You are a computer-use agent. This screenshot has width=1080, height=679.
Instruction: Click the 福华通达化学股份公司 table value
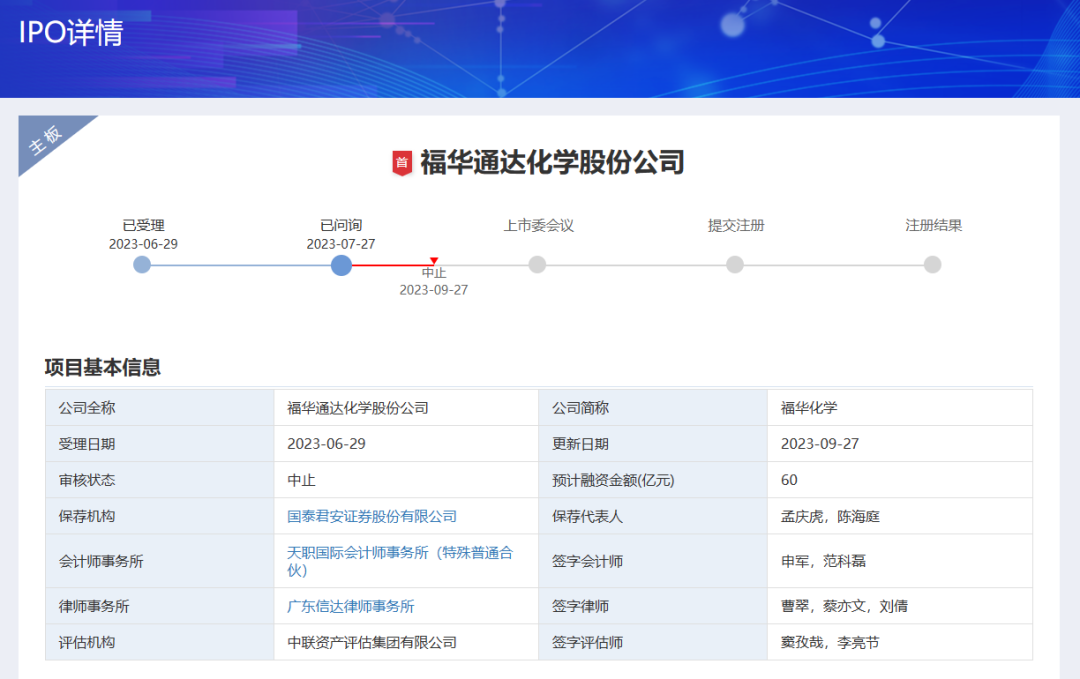tap(357, 408)
